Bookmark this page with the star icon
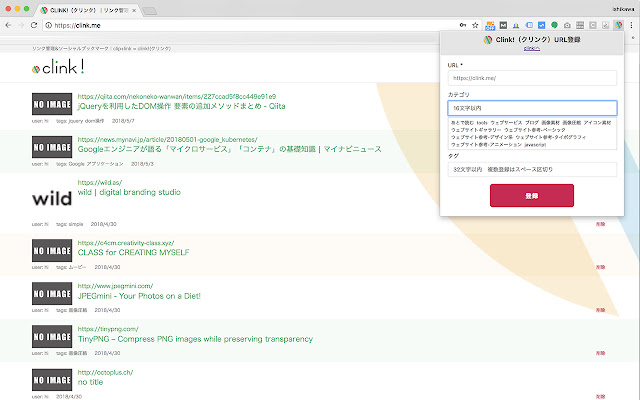 (475, 25)
